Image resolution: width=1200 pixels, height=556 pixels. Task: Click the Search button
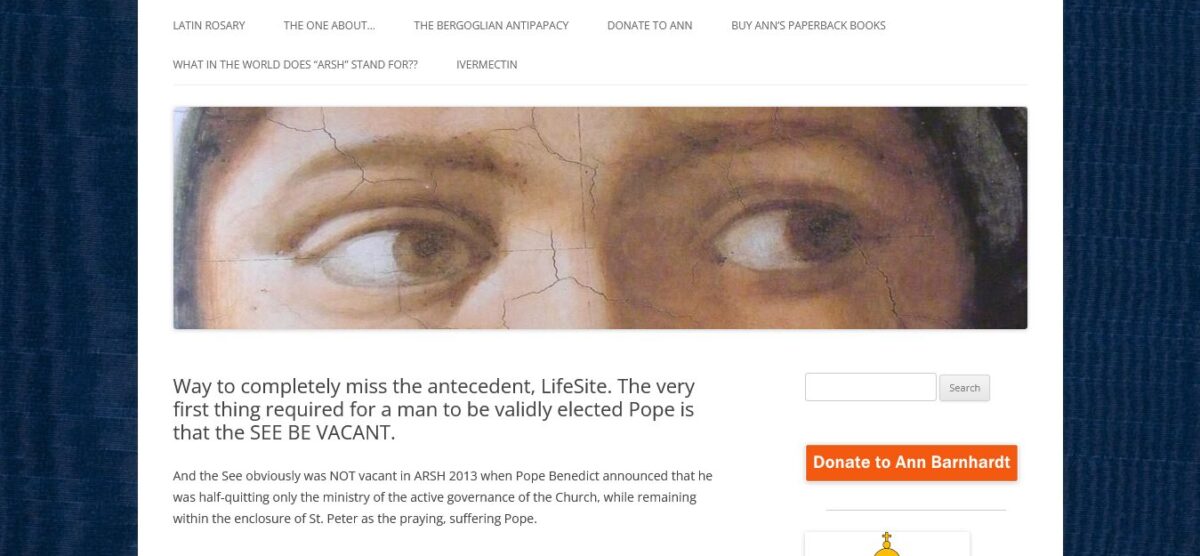[x=964, y=388]
